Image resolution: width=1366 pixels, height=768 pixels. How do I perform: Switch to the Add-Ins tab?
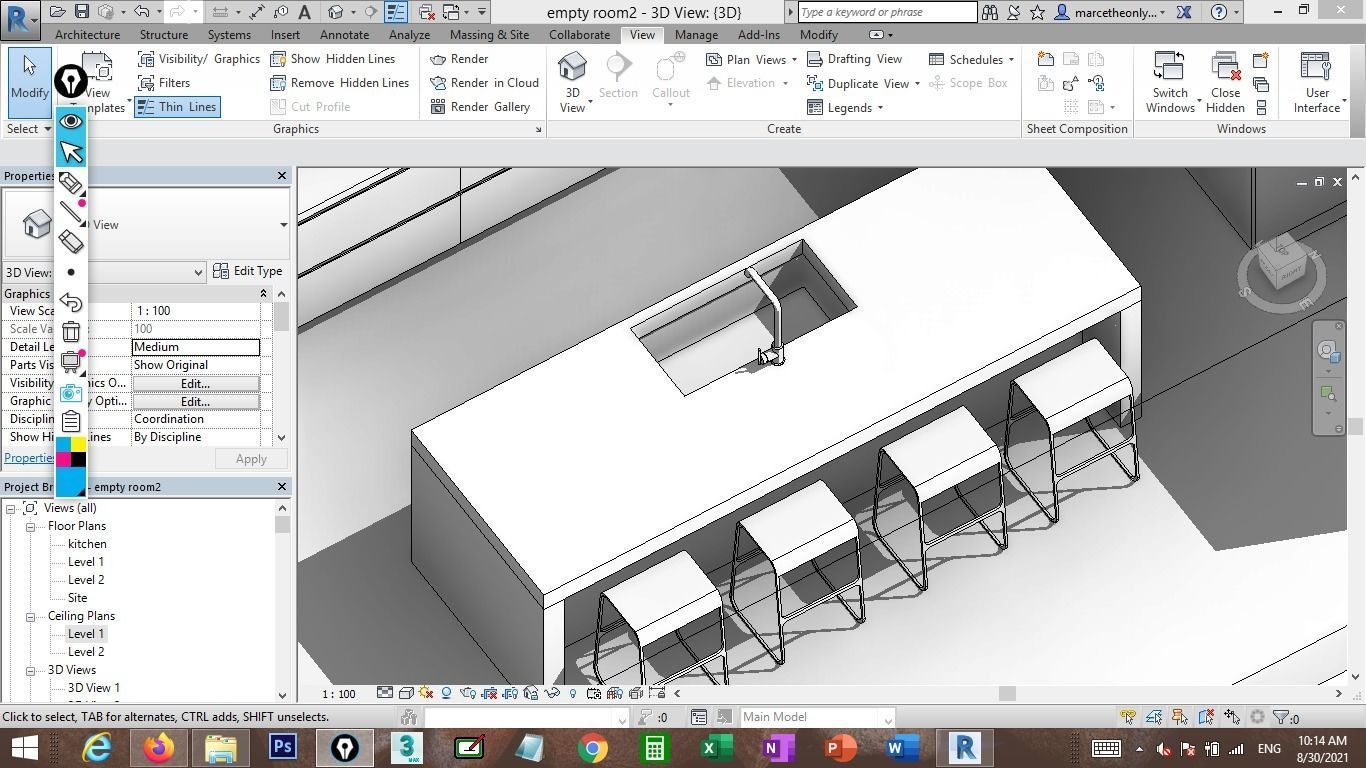click(758, 34)
